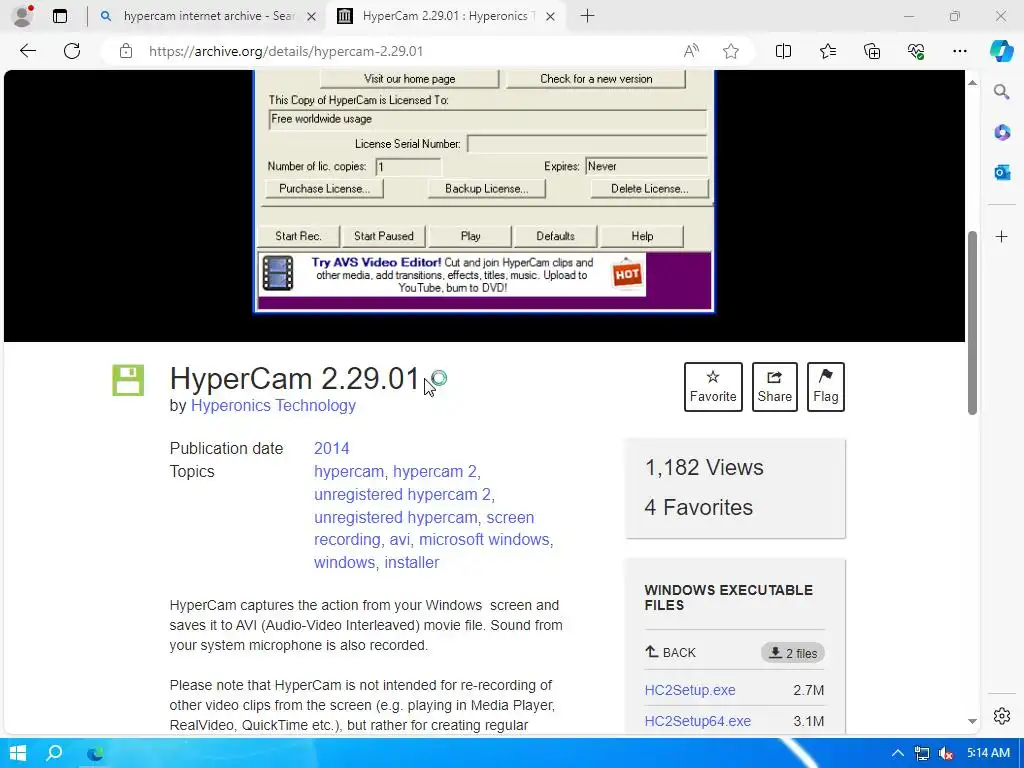Activate Read aloud icon
The width and height of the screenshot is (1024, 768).
(x=691, y=51)
